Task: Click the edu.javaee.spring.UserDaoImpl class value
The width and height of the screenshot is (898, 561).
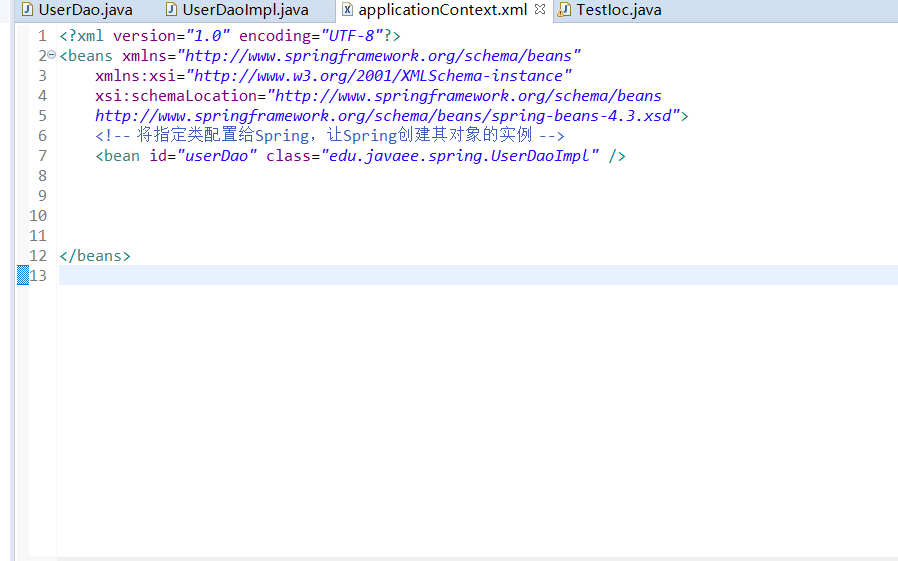Action: point(460,156)
